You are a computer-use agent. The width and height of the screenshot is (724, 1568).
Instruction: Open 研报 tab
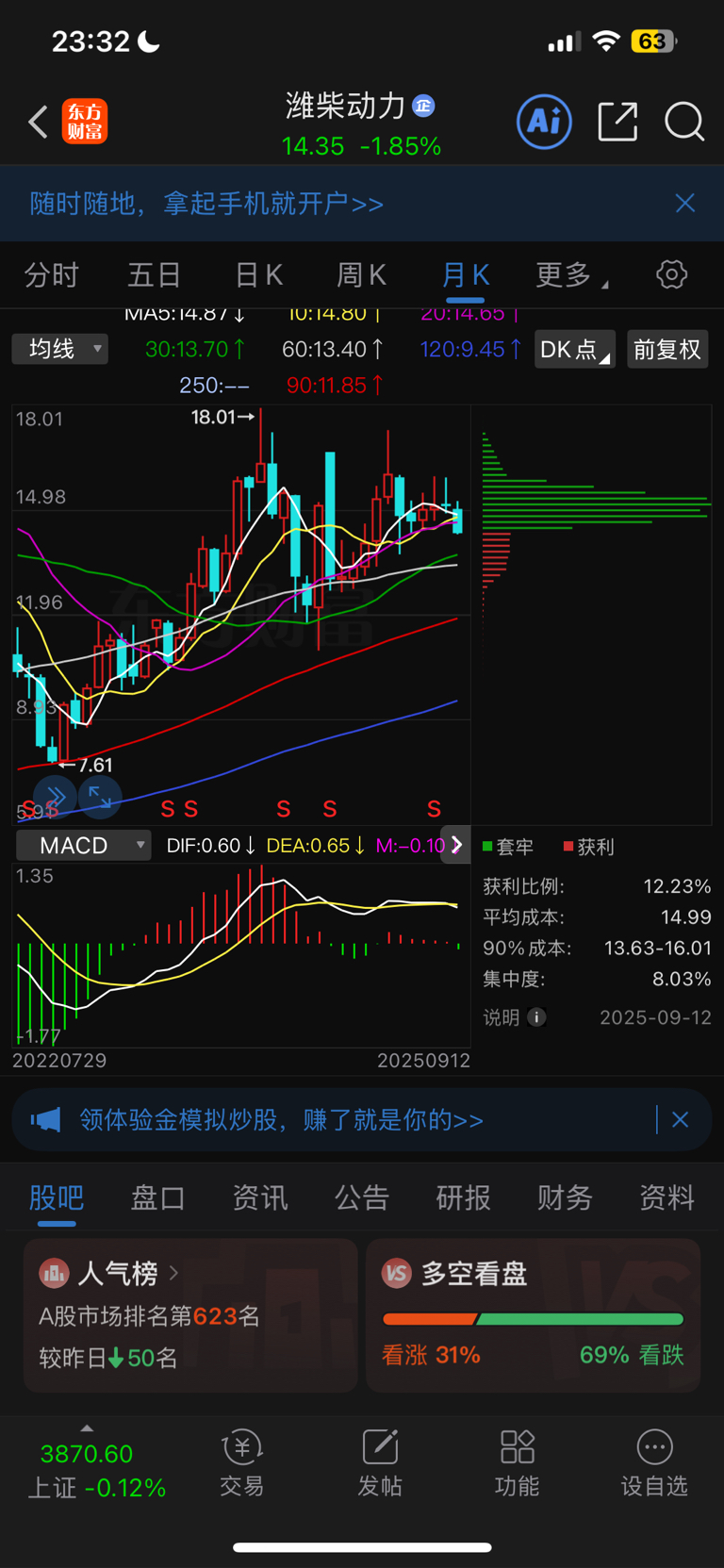pos(464,1197)
